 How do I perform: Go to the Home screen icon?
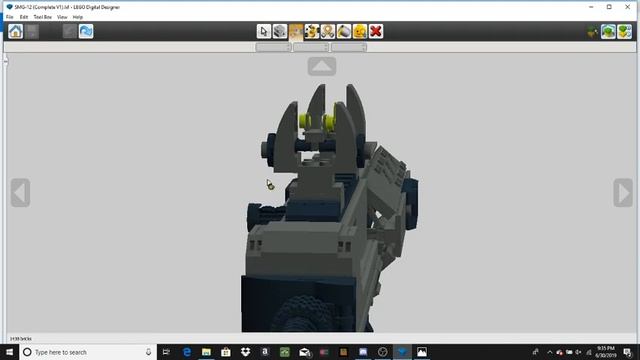16,31
